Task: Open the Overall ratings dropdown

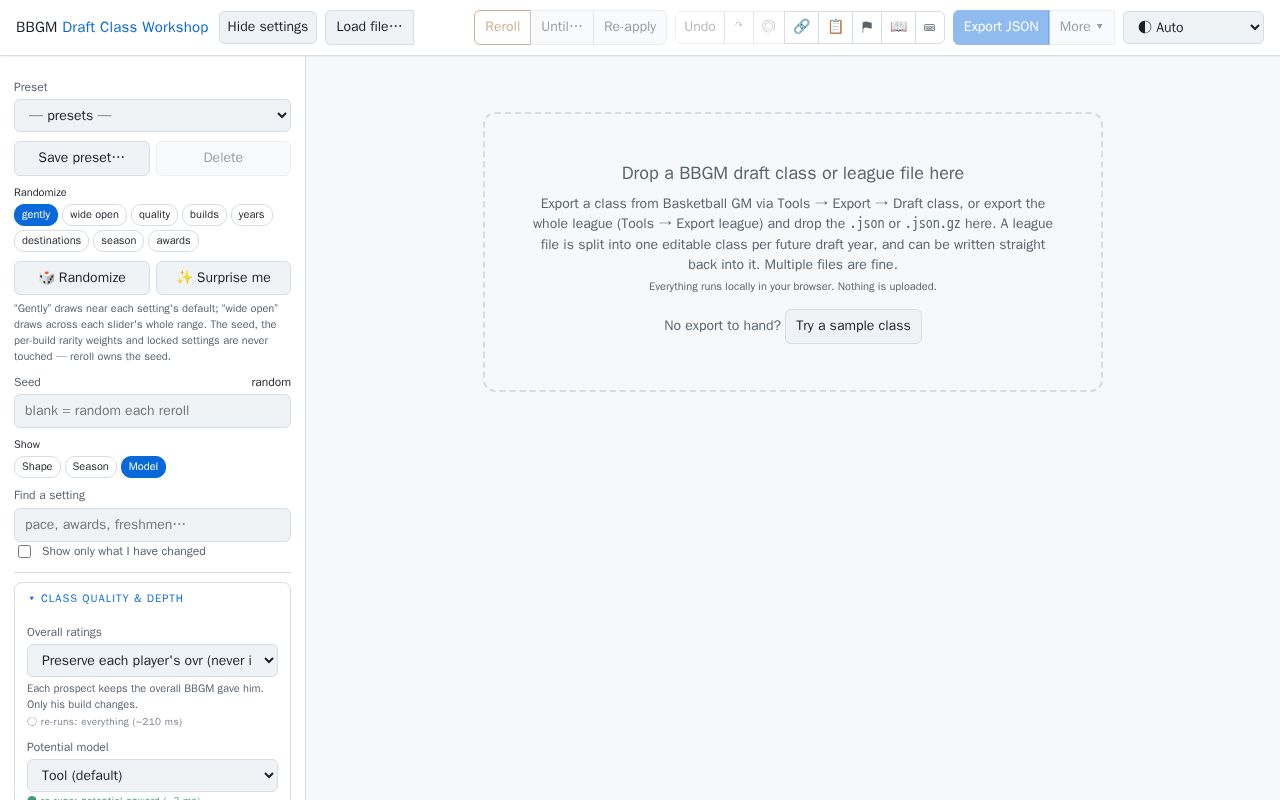Action: click(x=152, y=660)
